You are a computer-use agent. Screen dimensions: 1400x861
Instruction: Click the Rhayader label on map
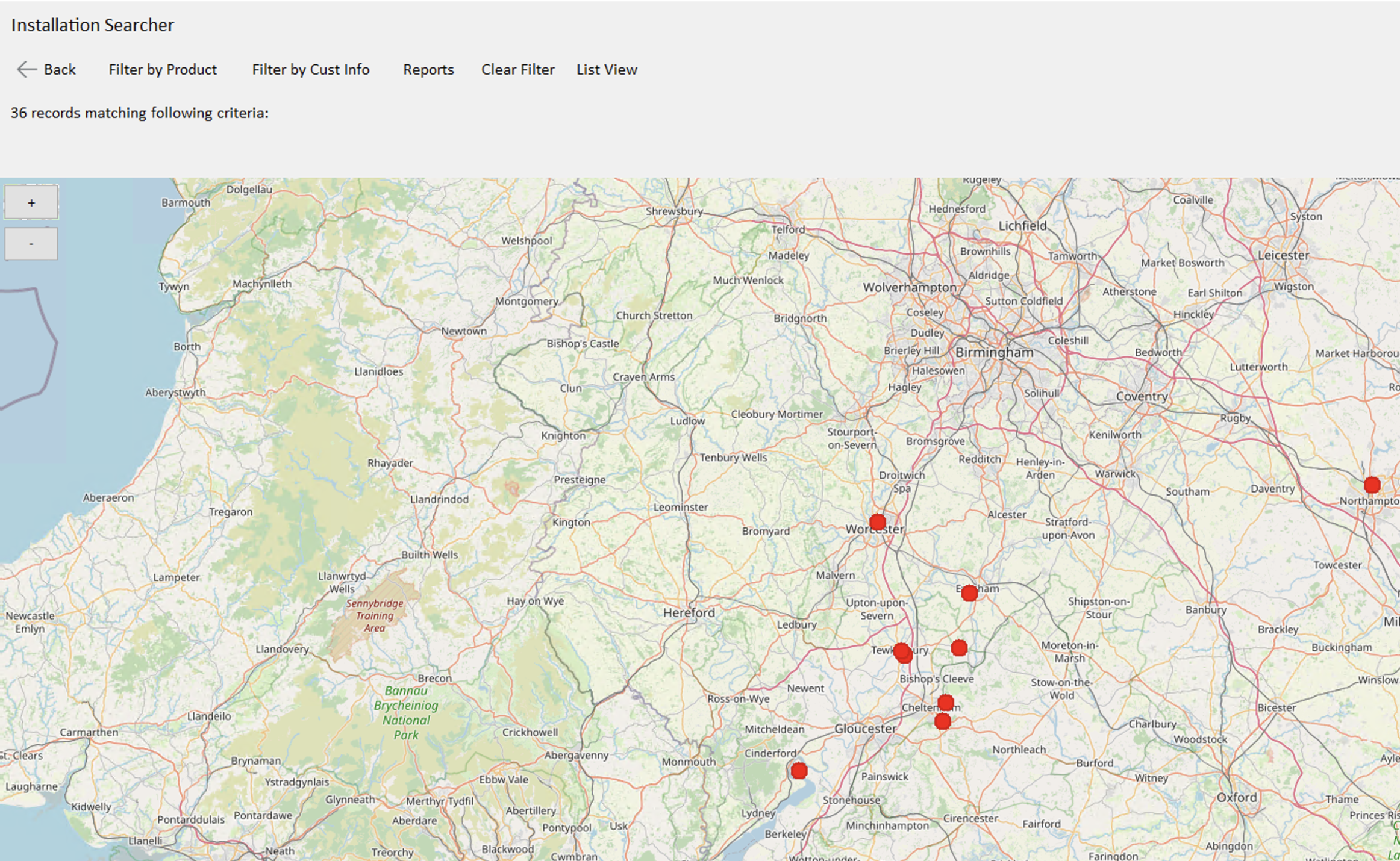click(x=390, y=463)
